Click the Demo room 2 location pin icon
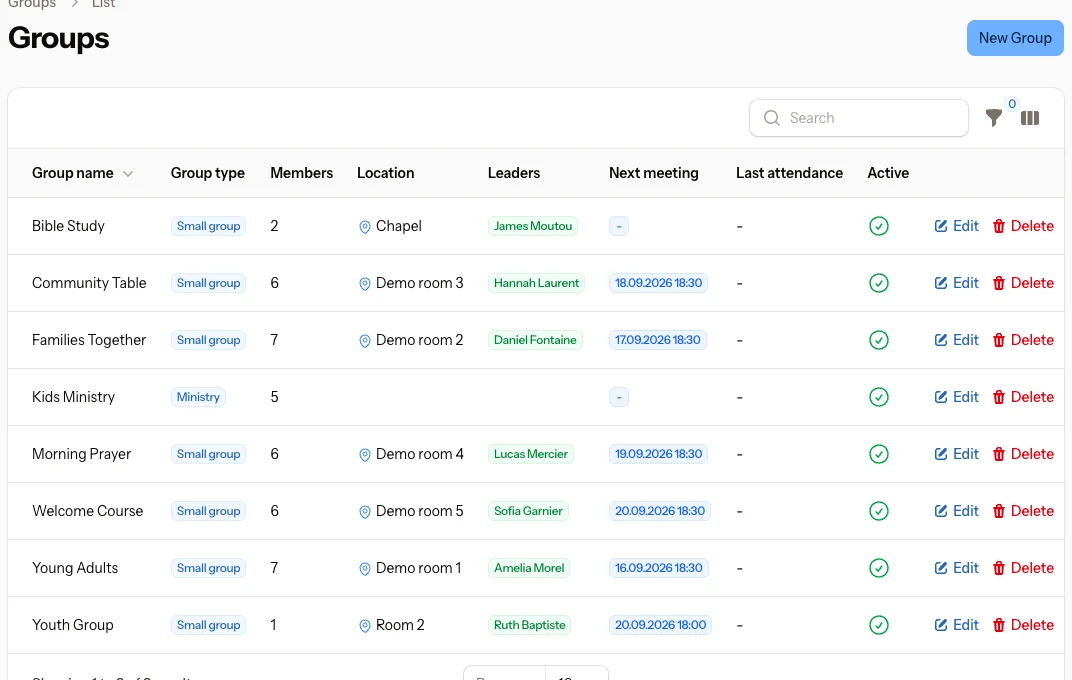 pyautogui.click(x=364, y=340)
